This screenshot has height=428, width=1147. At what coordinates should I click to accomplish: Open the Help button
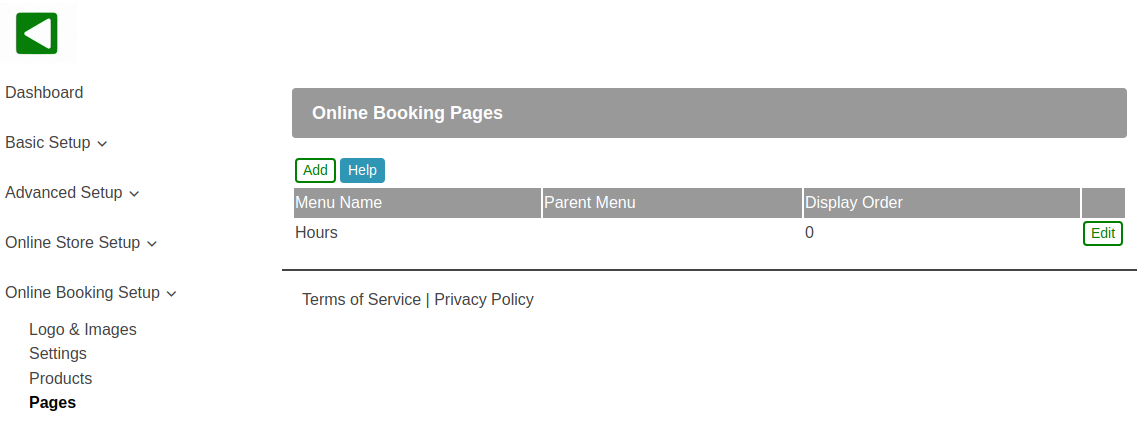(x=362, y=170)
